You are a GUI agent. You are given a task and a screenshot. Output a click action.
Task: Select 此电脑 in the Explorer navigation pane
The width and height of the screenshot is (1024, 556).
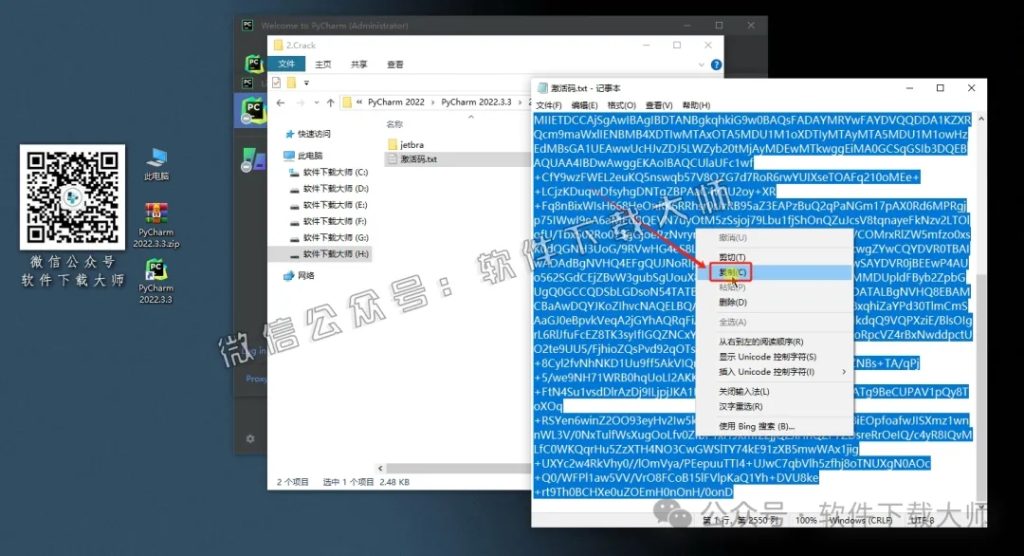pos(304,155)
